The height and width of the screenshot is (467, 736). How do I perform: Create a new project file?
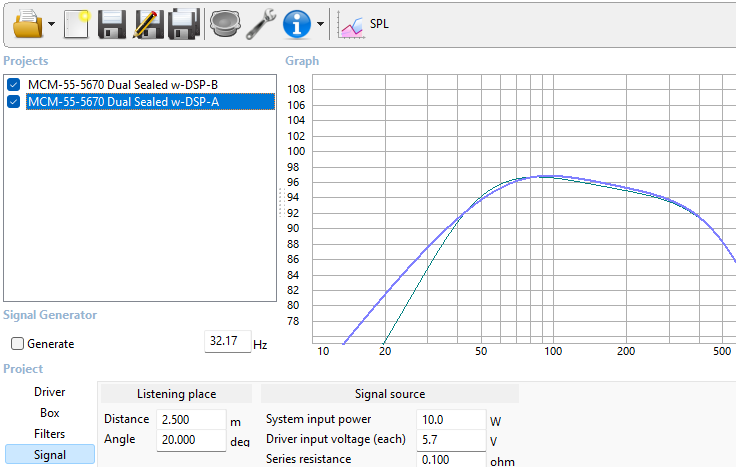point(75,22)
